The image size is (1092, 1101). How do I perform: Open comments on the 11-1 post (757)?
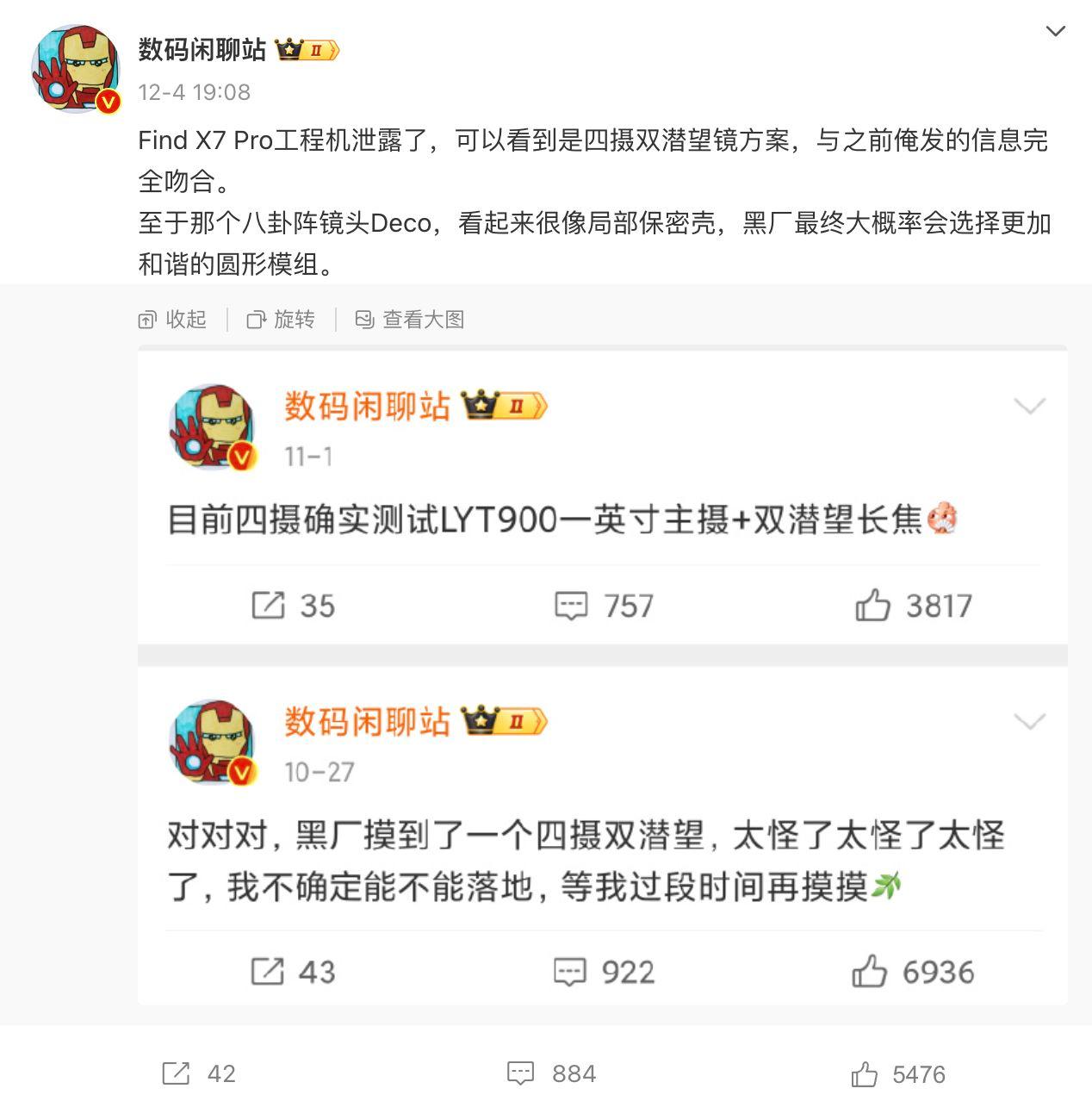[x=604, y=606]
